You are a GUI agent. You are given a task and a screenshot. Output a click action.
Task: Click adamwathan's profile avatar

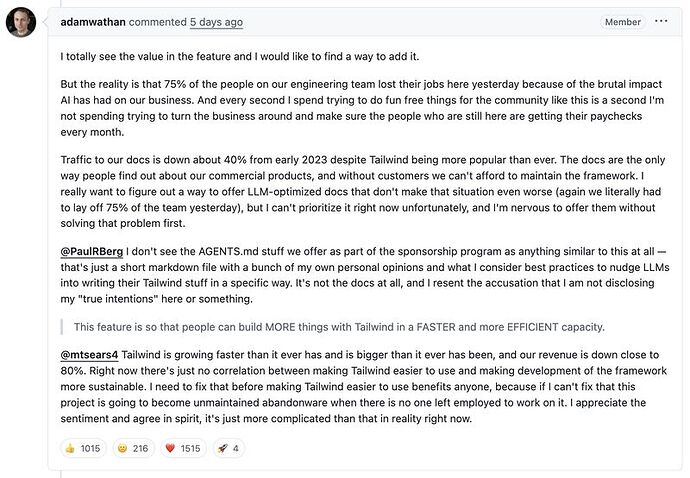pyautogui.click(x=21, y=22)
